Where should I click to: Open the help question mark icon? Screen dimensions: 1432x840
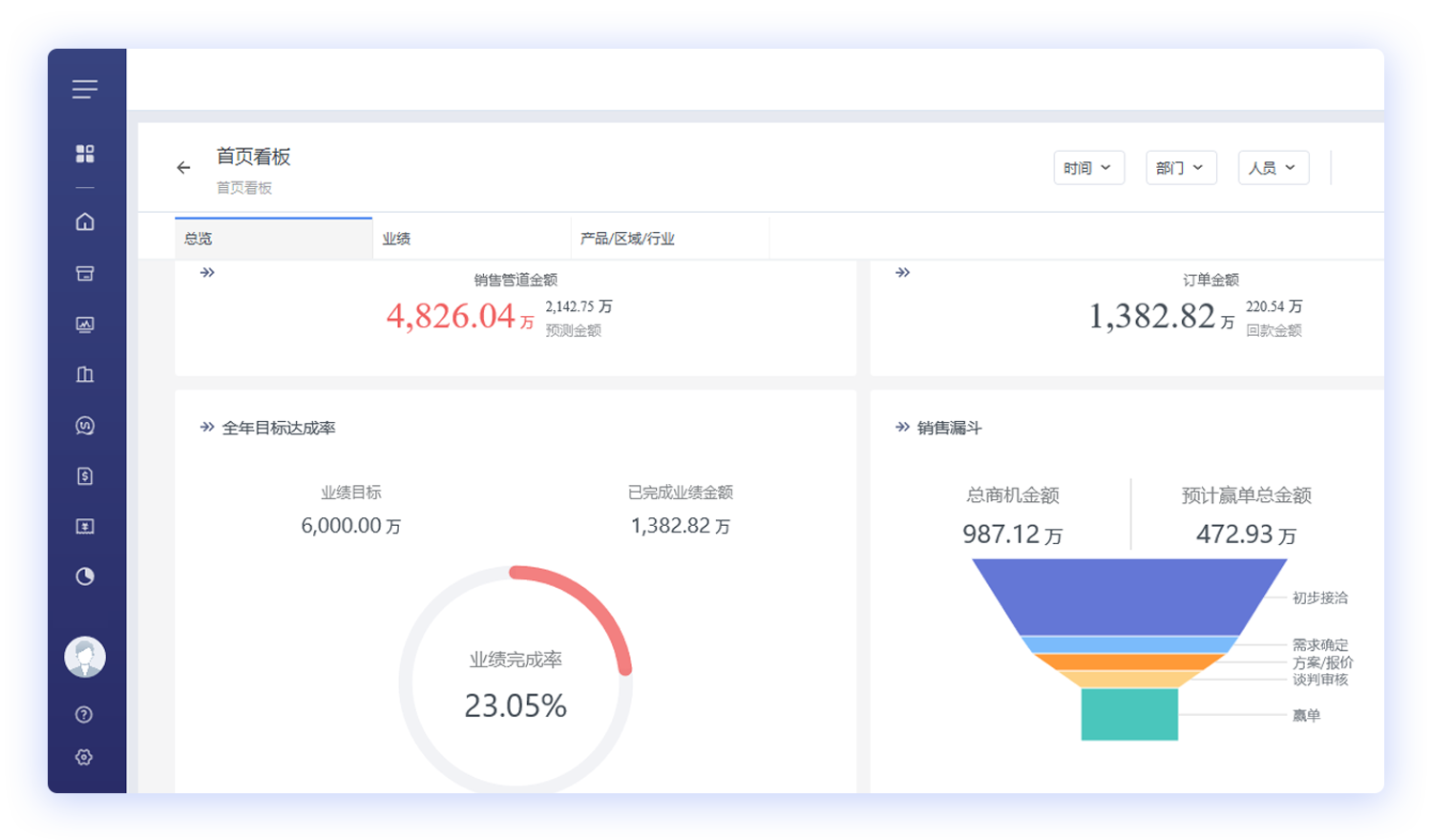pyautogui.click(x=84, y=714)
